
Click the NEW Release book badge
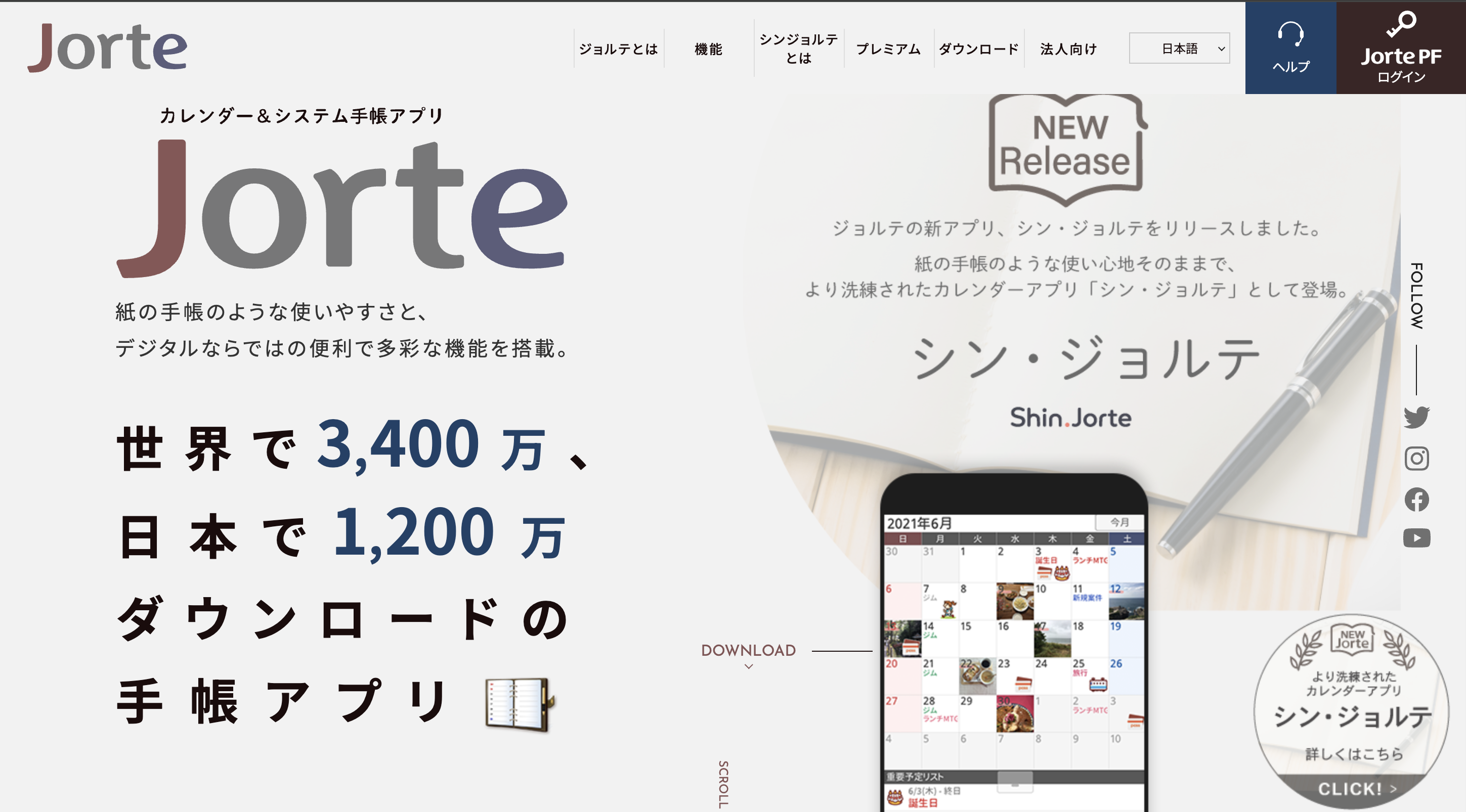(x=1067, y=149)
